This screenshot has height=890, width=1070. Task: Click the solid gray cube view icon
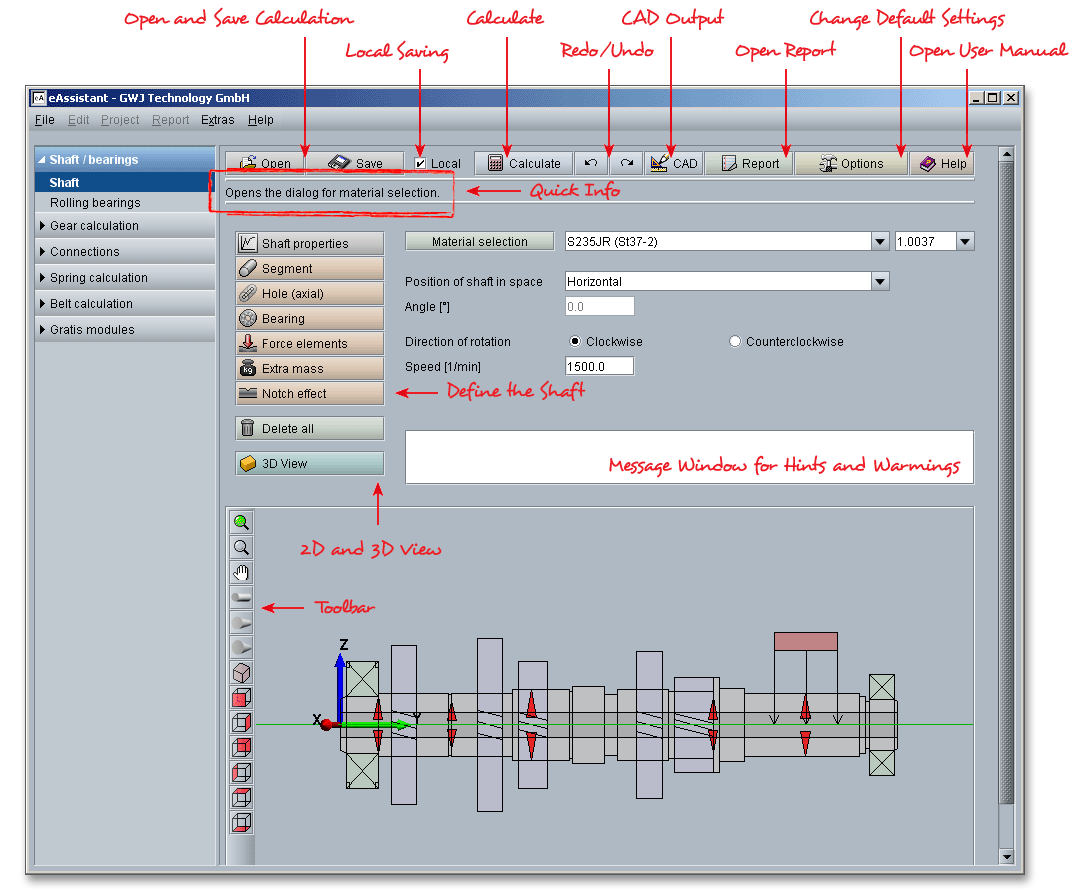coord(241,673)
